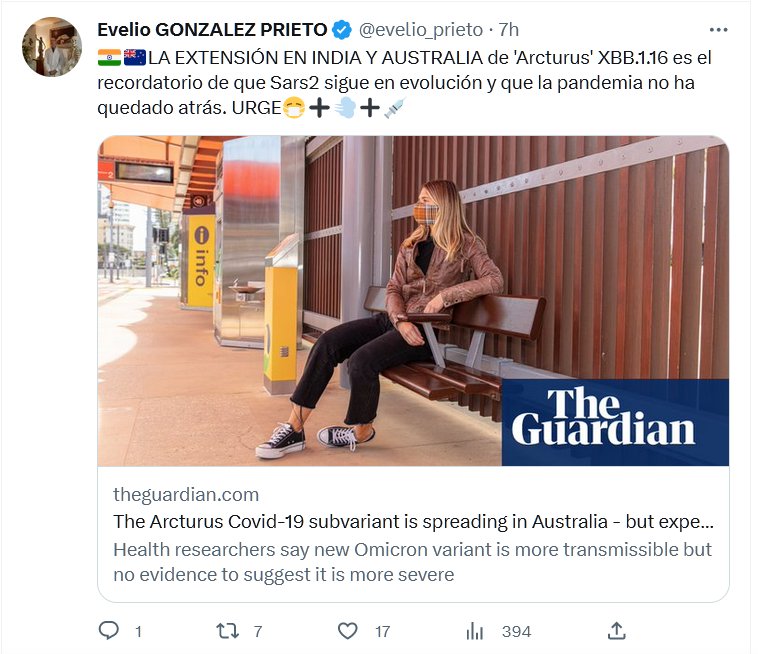Click the @evelio_prieto handle
Viewport: 758px width, 654px height.
click(420, 30)
